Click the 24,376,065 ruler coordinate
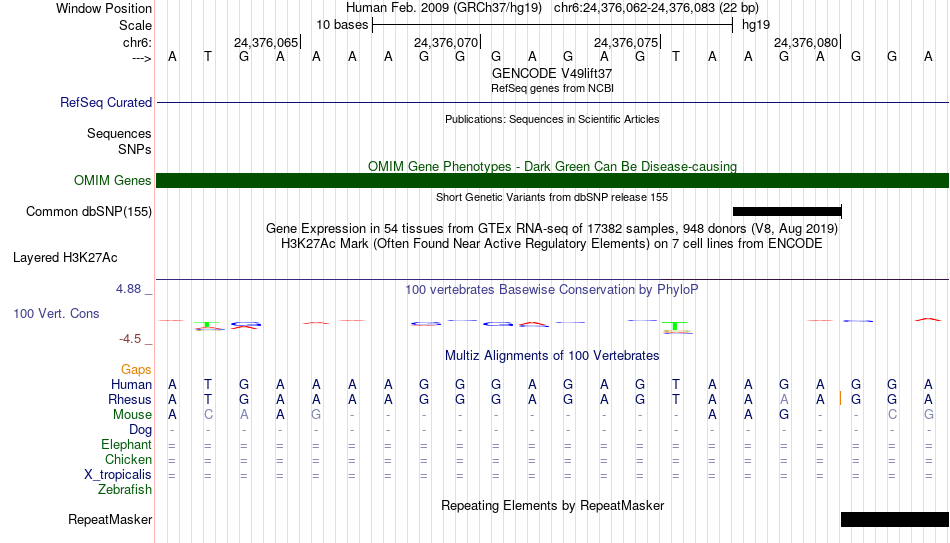 [266, 42]
